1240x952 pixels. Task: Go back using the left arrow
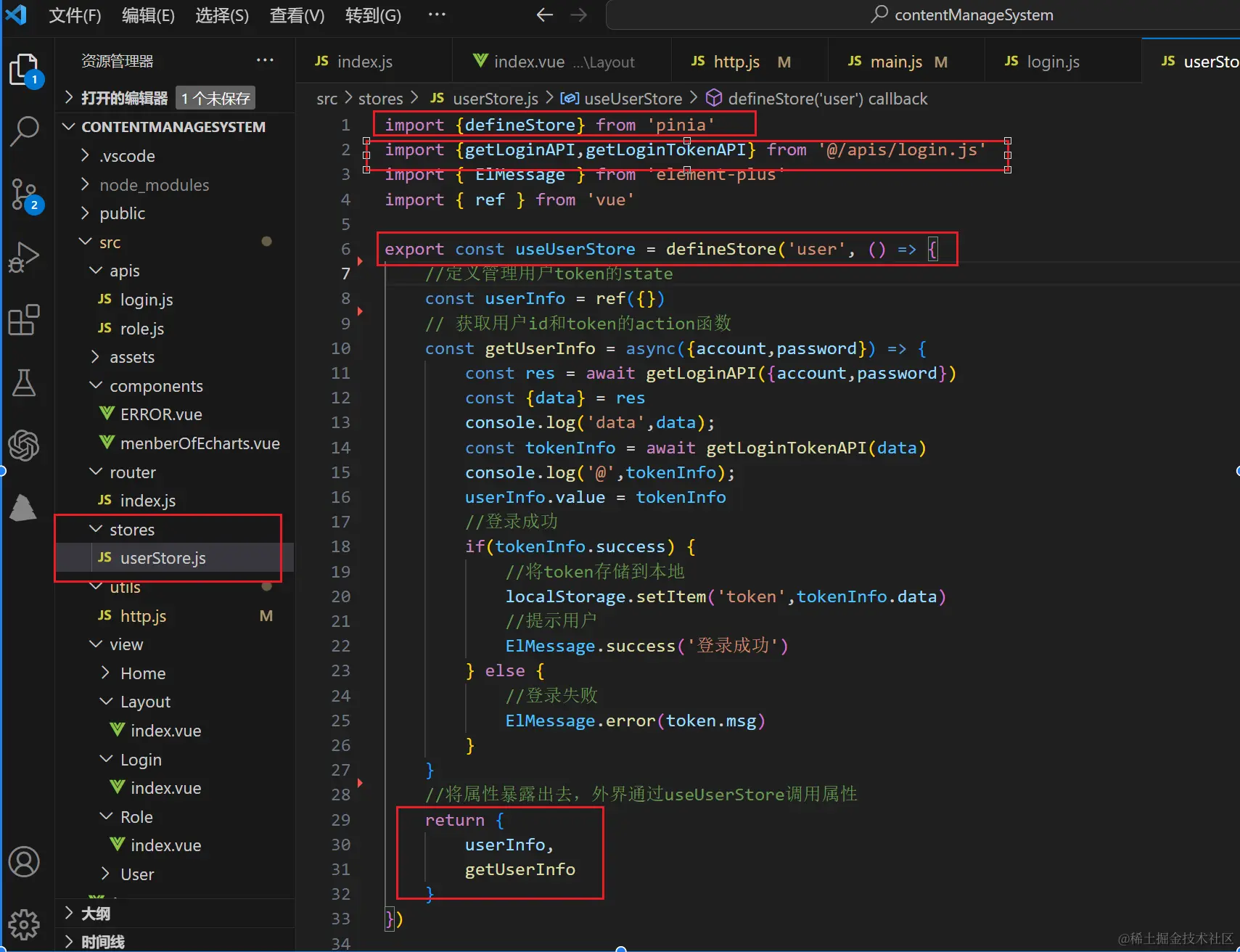[544, 15]
